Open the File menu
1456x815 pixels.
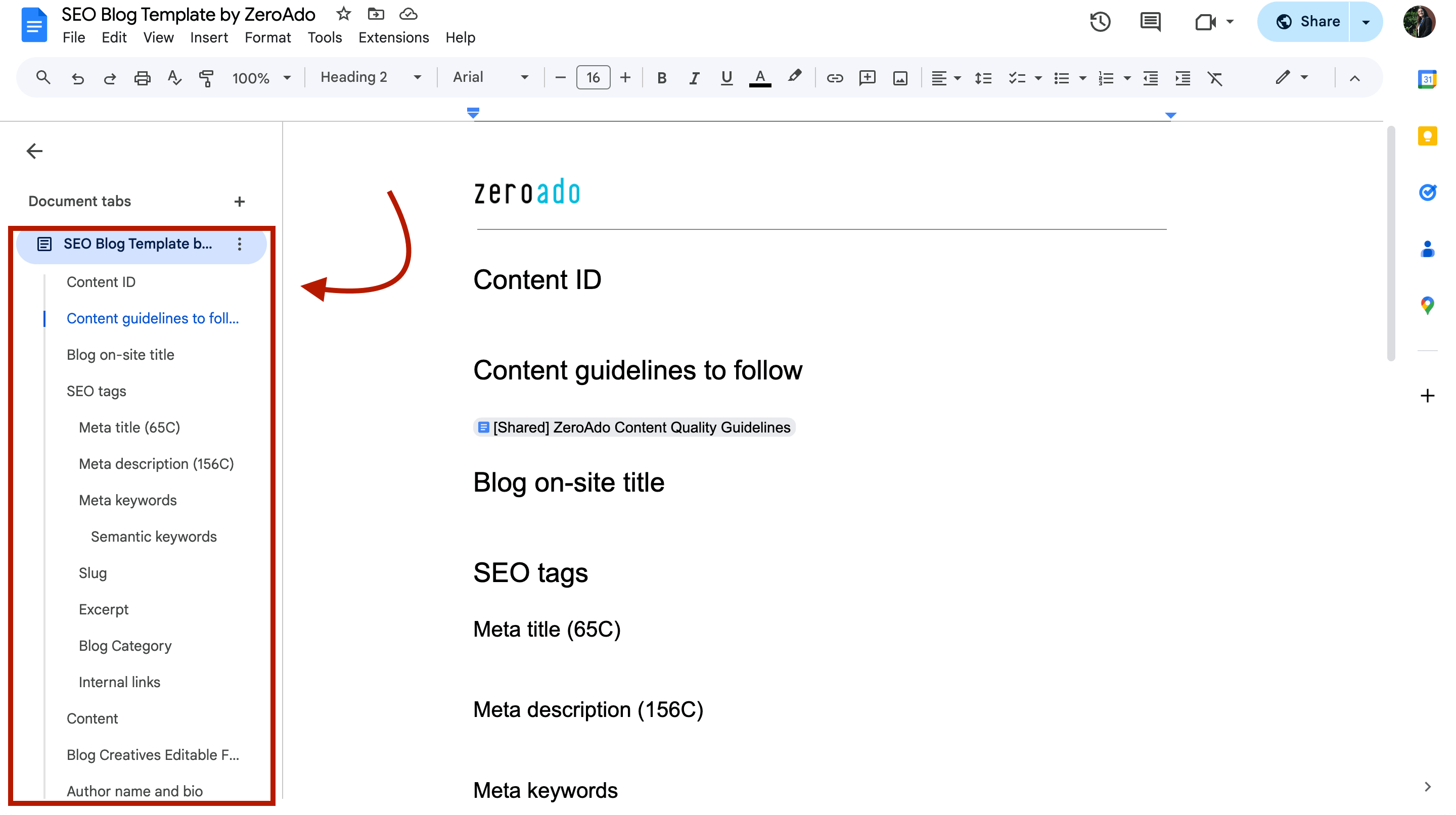click(73, 38)
